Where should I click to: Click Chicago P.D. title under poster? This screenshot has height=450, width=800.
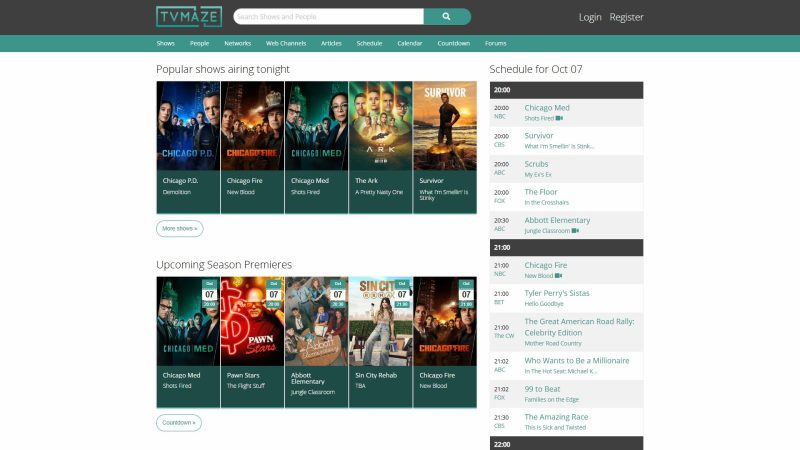coord(180,181)
